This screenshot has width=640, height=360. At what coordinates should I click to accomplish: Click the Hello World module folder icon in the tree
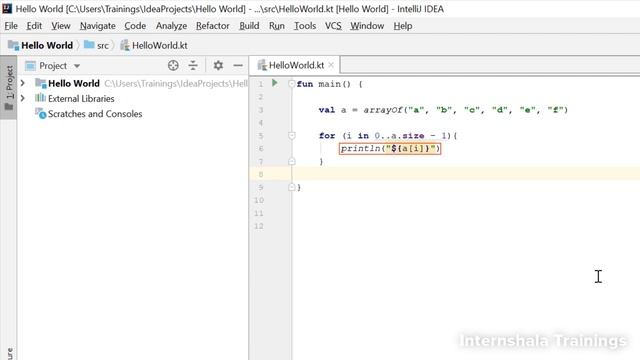click(40, 83)
